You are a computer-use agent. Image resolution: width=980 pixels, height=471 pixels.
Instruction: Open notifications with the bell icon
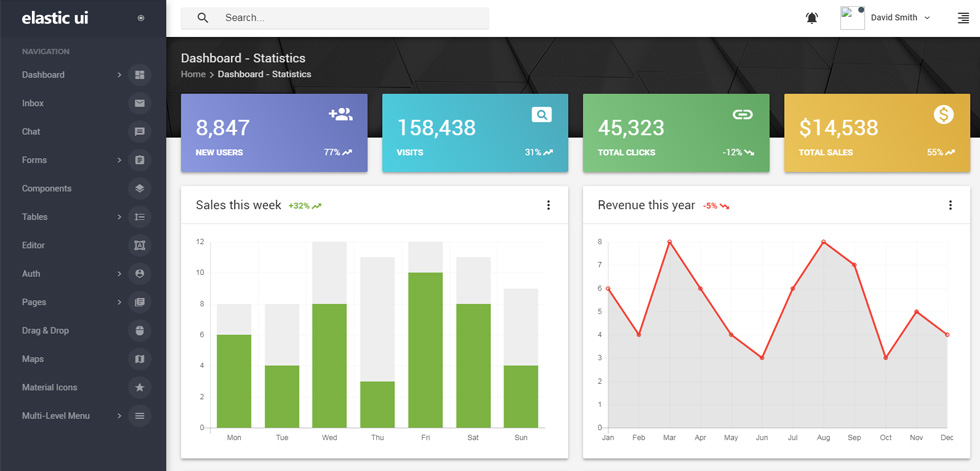click(811, 18)
